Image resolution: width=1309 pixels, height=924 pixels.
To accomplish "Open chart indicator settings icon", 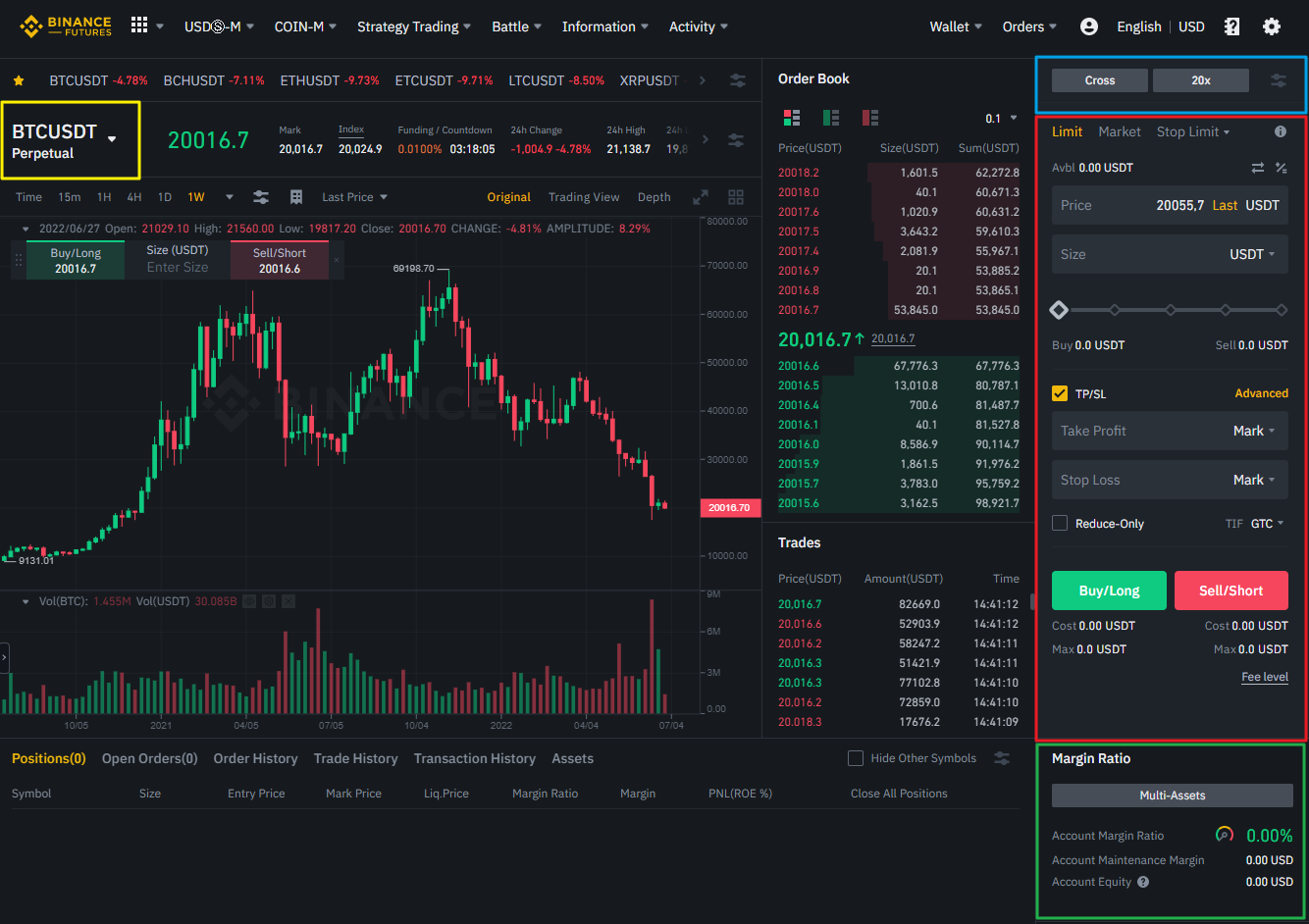I will (260, 197).
